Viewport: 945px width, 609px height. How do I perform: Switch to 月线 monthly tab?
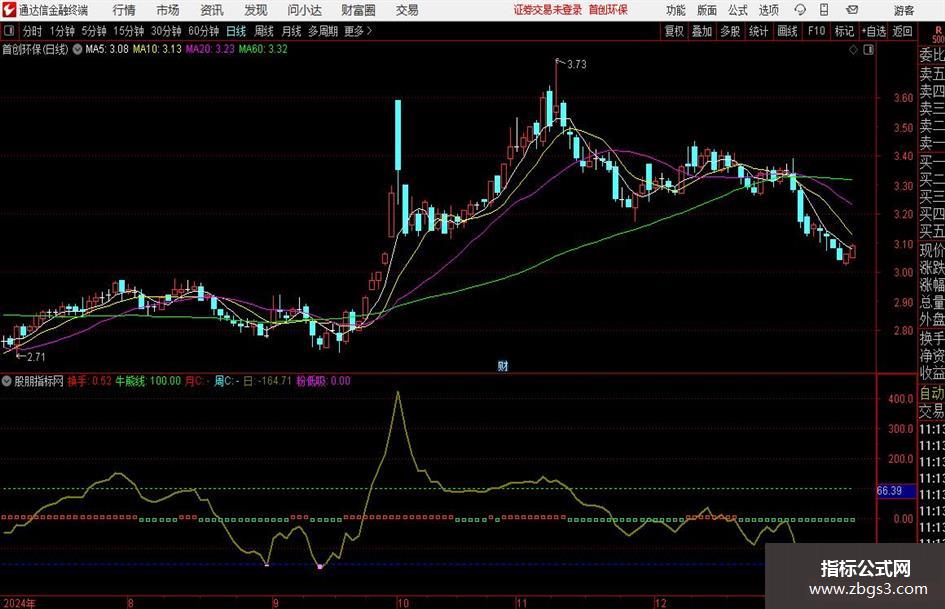[291, 31]
